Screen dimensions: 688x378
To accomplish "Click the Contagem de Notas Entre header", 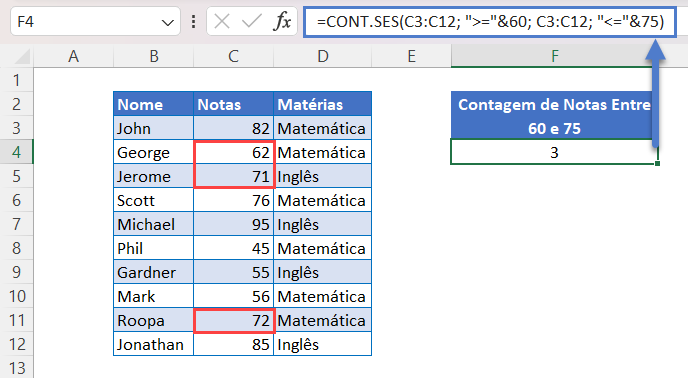I will [x=554, y=116].
